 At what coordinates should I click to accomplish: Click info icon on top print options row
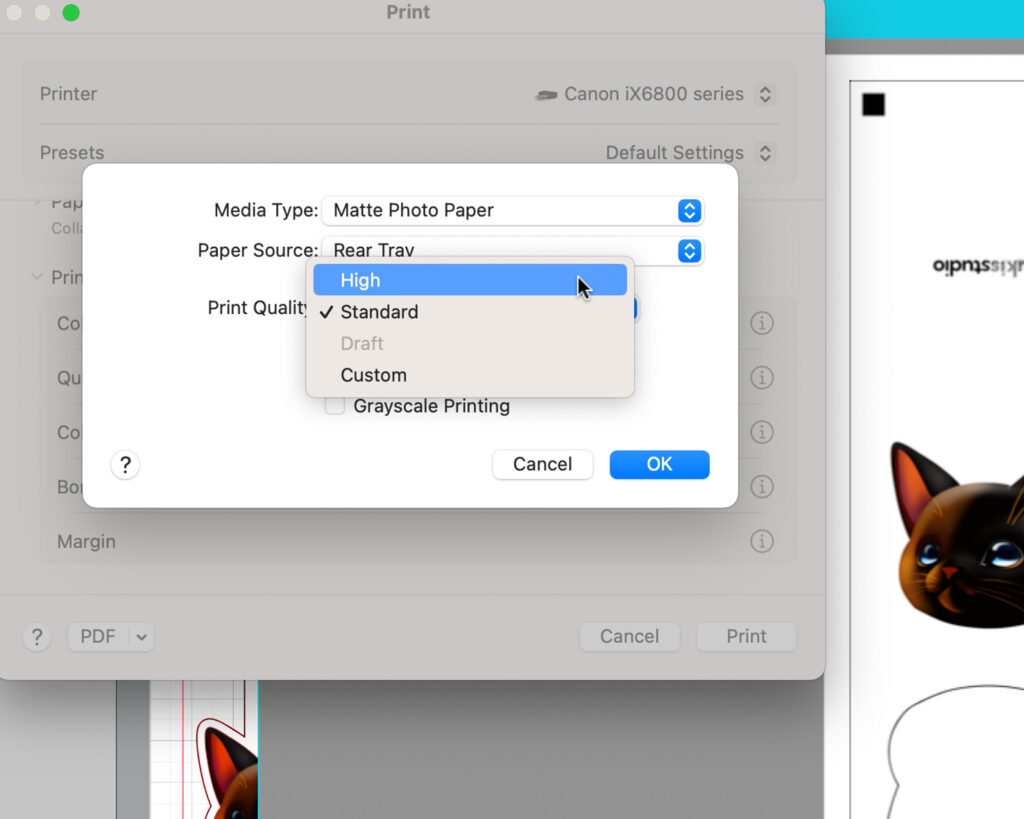(x=762, y=323)
